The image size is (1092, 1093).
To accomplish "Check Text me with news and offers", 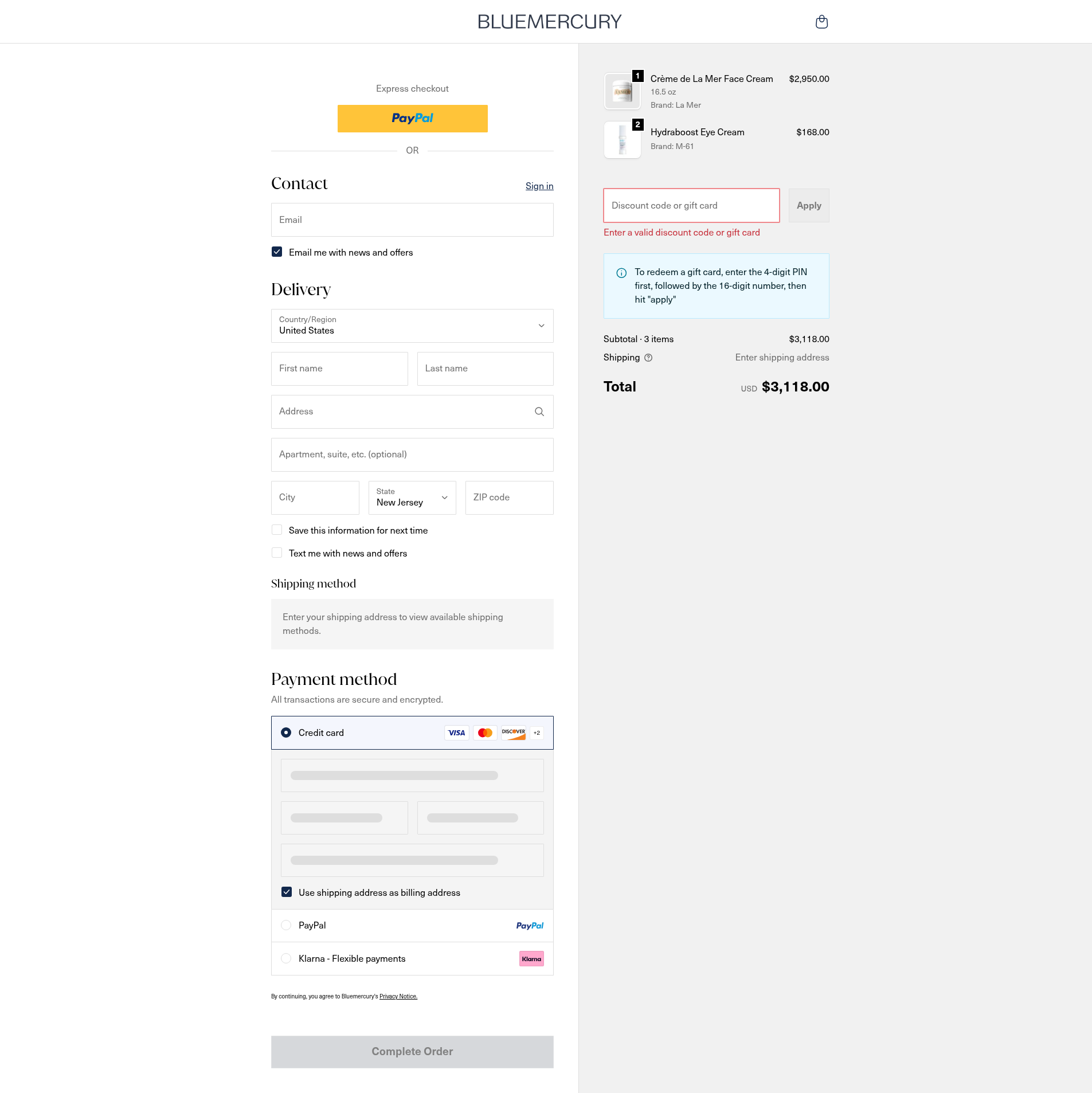I will 277,553.
